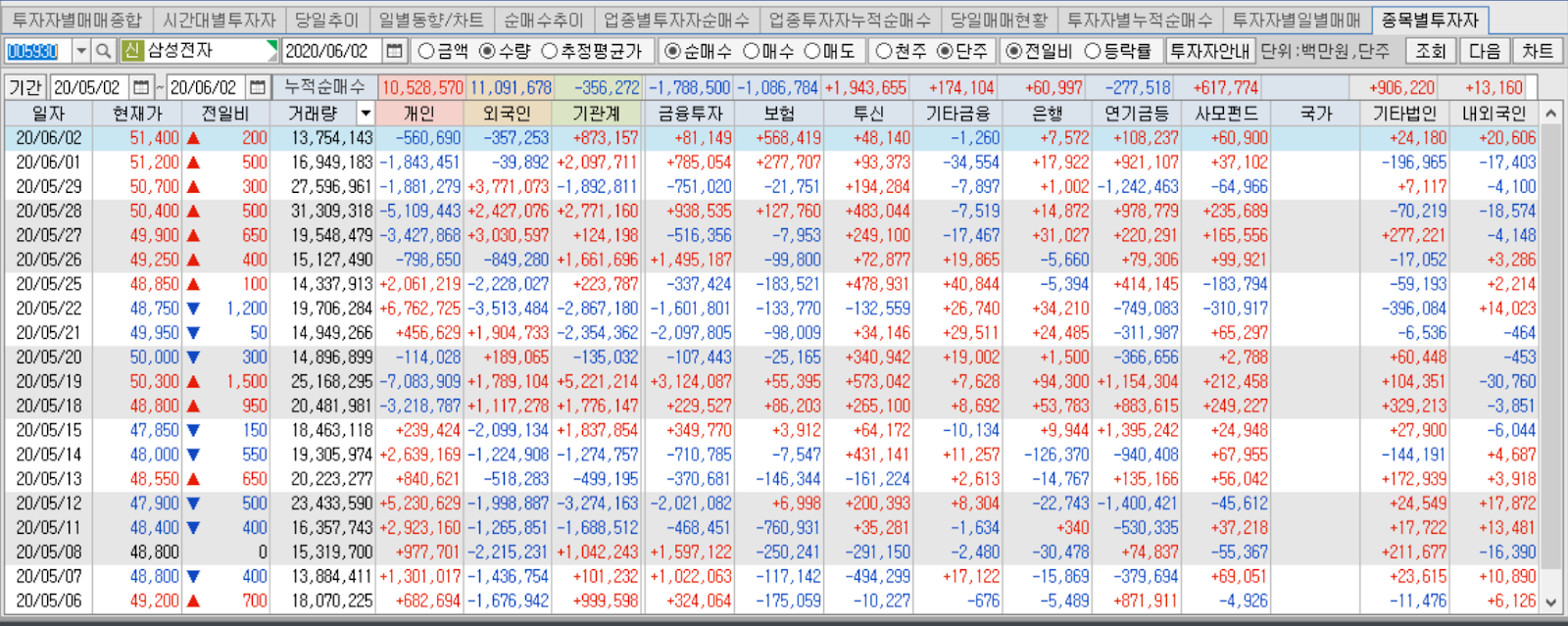Click the 기관계 value +5,221,214
The height and width of the screenshot is (626, 1568).
pyautogui.click(x=597, y=381)
